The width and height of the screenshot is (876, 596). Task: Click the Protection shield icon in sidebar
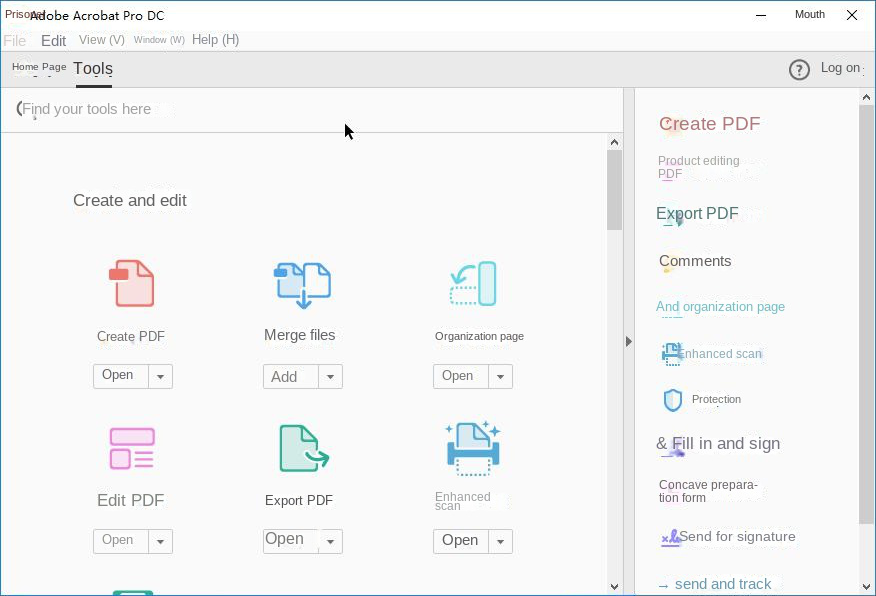click(673, 400)
